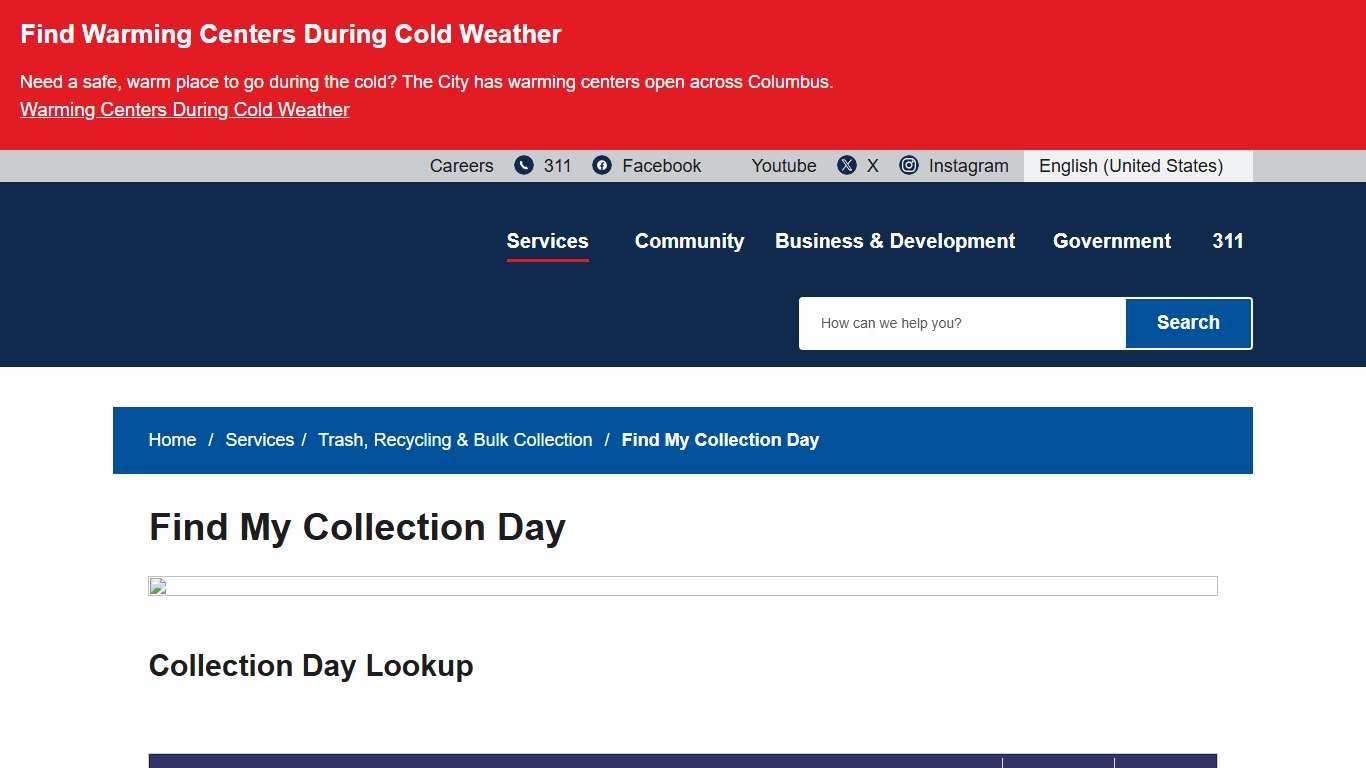The image size is (1366, 768).
Task: Select 311 in the navigation bar
Action: [x=1227, y=241]
